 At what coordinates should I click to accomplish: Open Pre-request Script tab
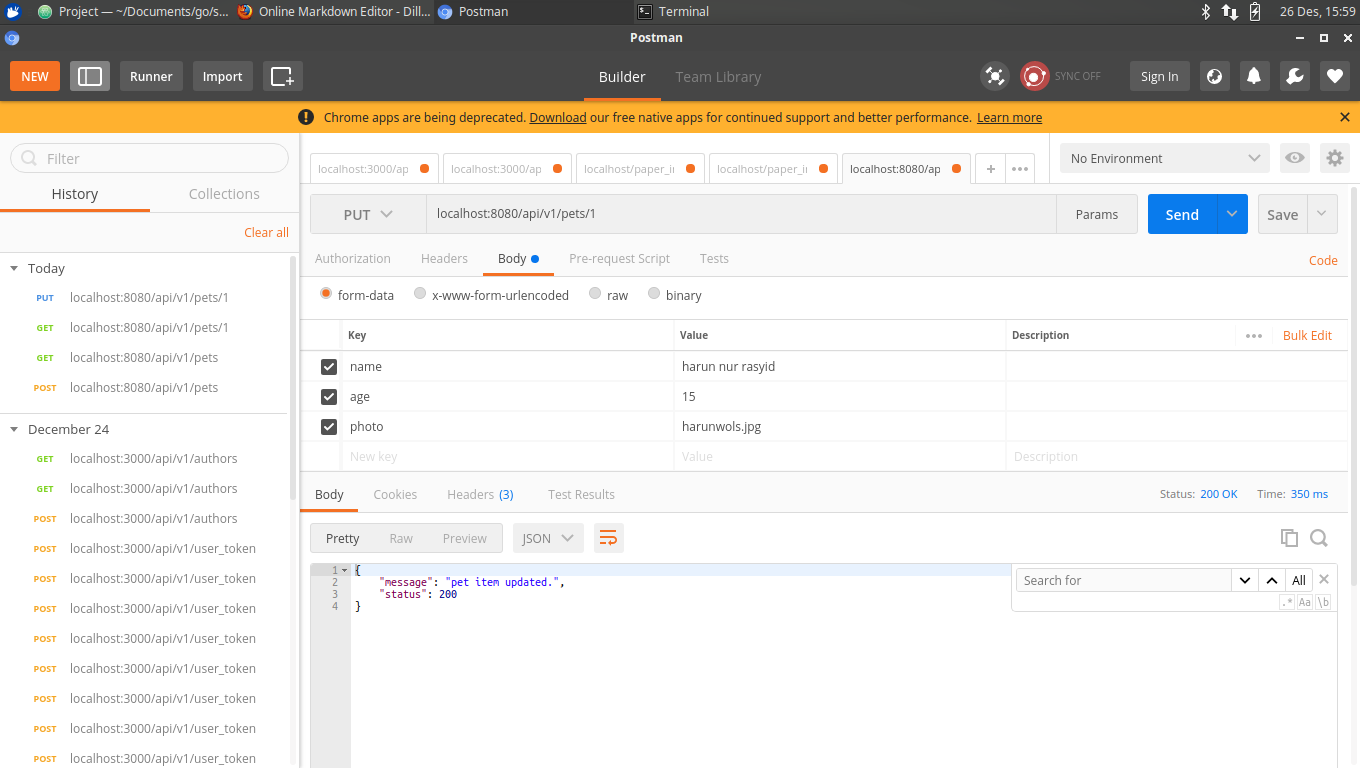tap(619, 258)
